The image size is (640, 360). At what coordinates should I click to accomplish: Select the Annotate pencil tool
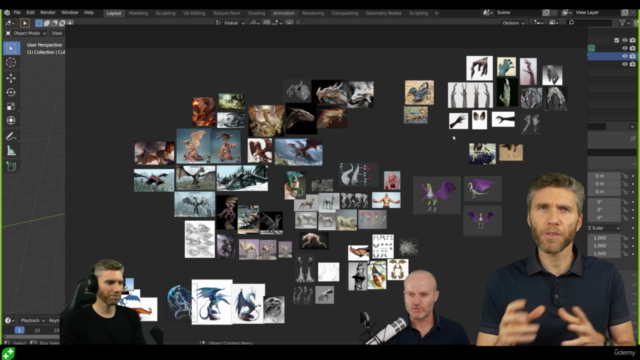[x=11, y=137]
